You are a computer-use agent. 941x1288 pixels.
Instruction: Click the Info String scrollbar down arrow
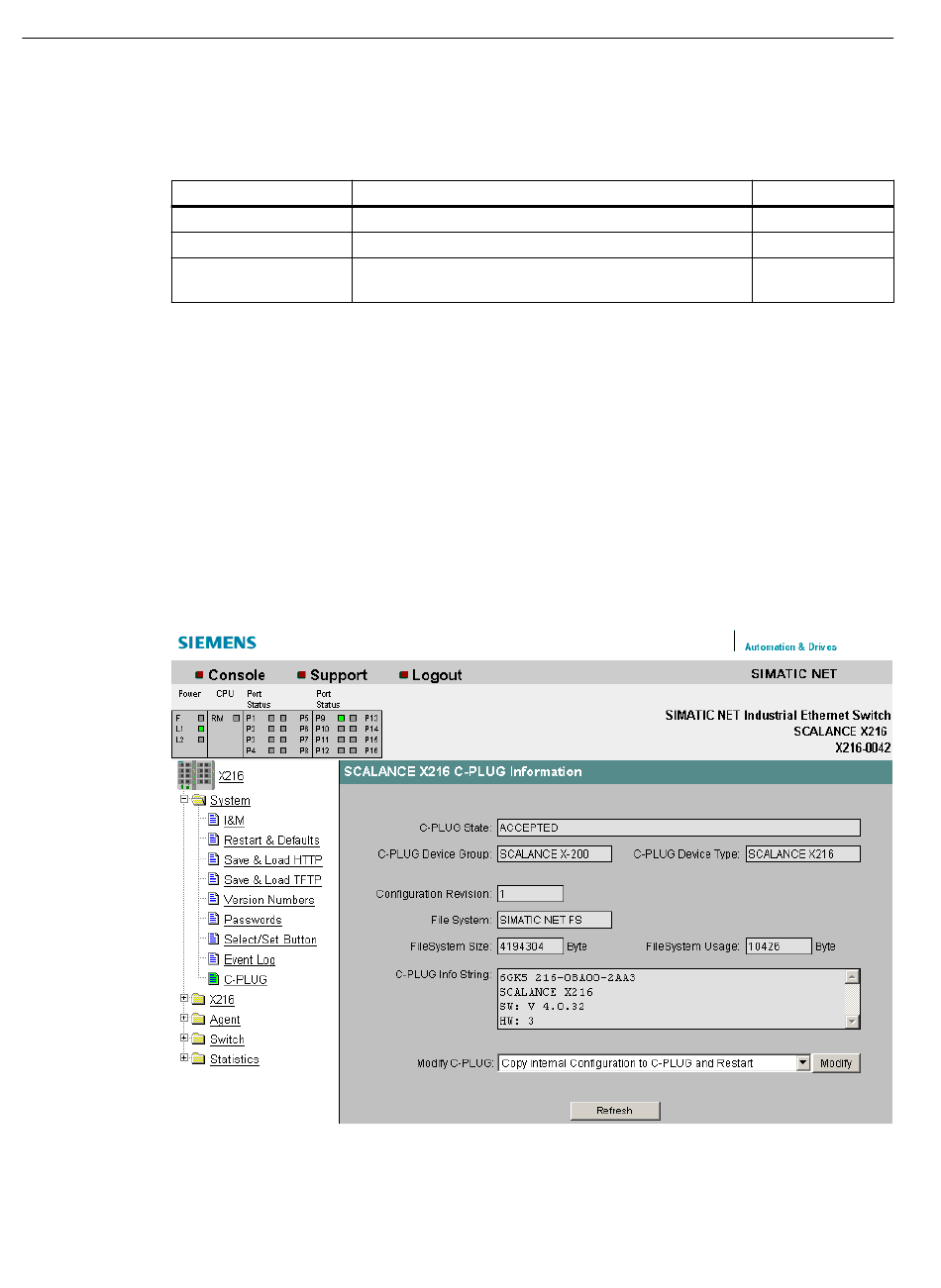852,1022
